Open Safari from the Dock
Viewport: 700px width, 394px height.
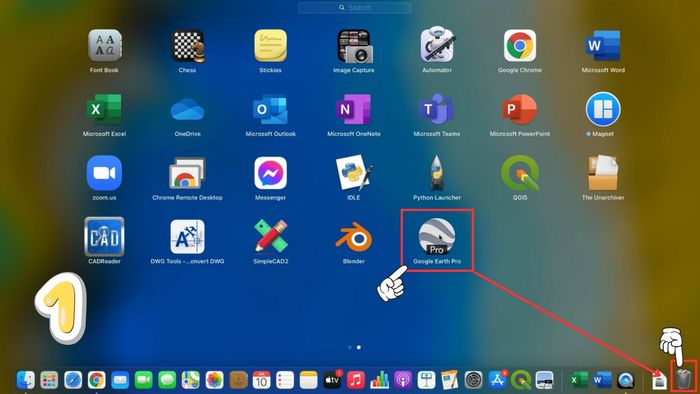point(73,380)
